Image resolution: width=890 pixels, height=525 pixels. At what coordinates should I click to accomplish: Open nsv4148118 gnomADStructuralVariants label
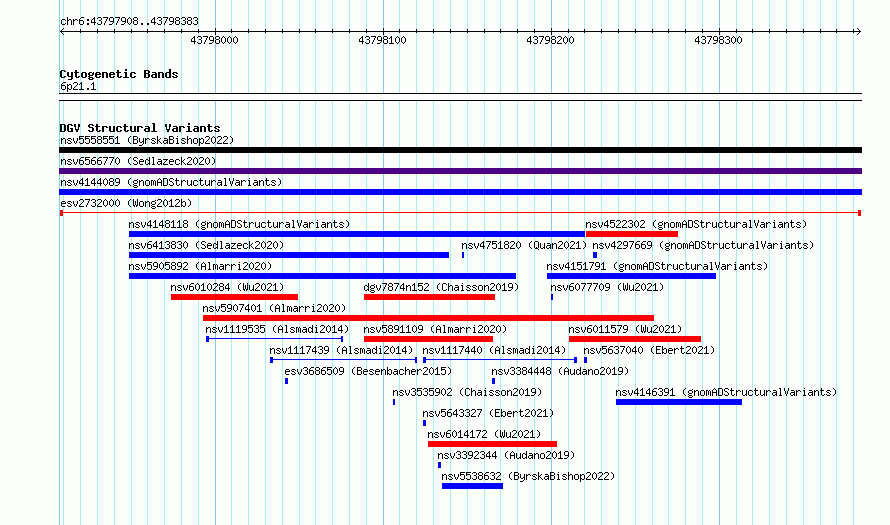(239, 224)
